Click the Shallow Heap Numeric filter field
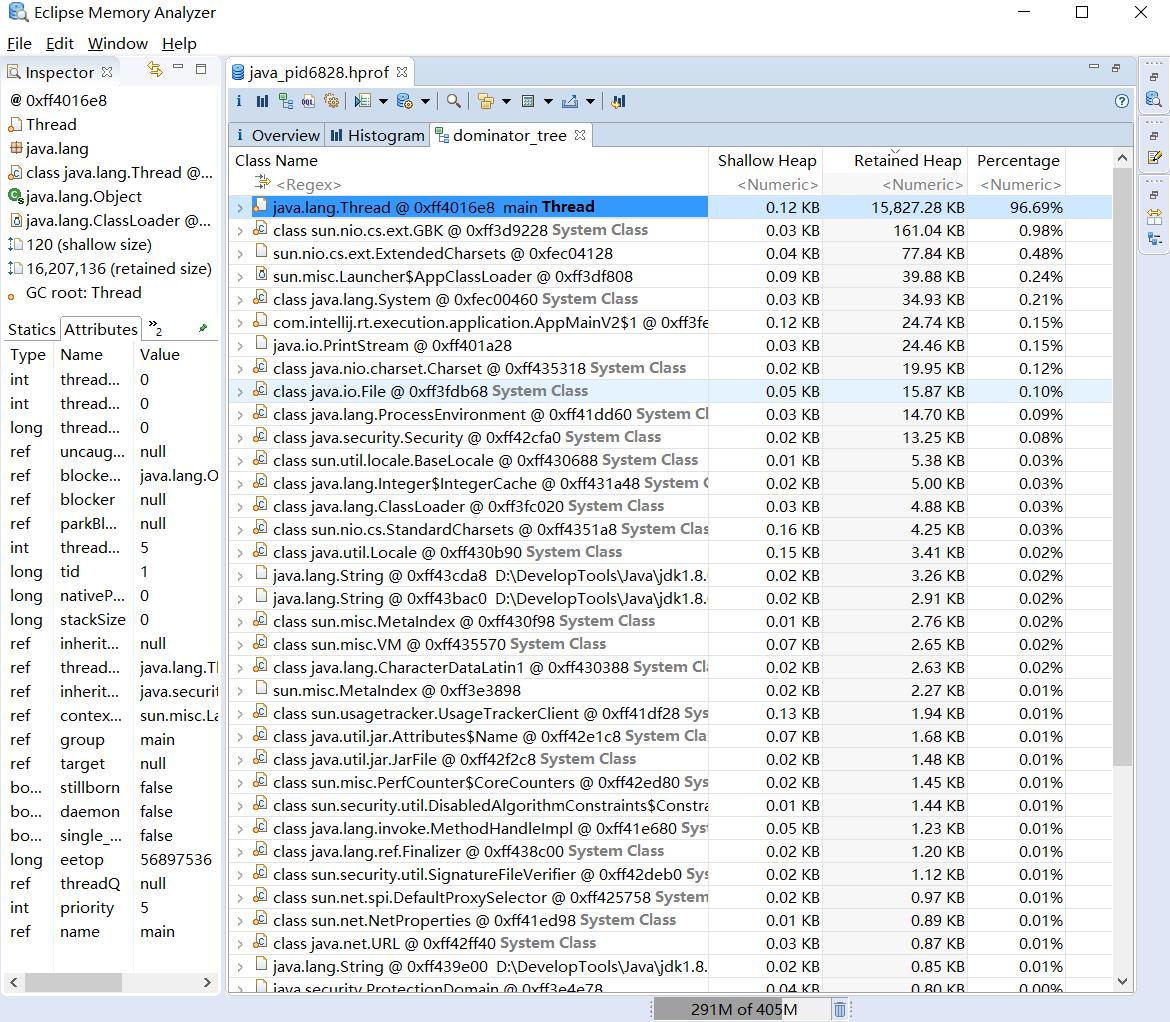 766,184
